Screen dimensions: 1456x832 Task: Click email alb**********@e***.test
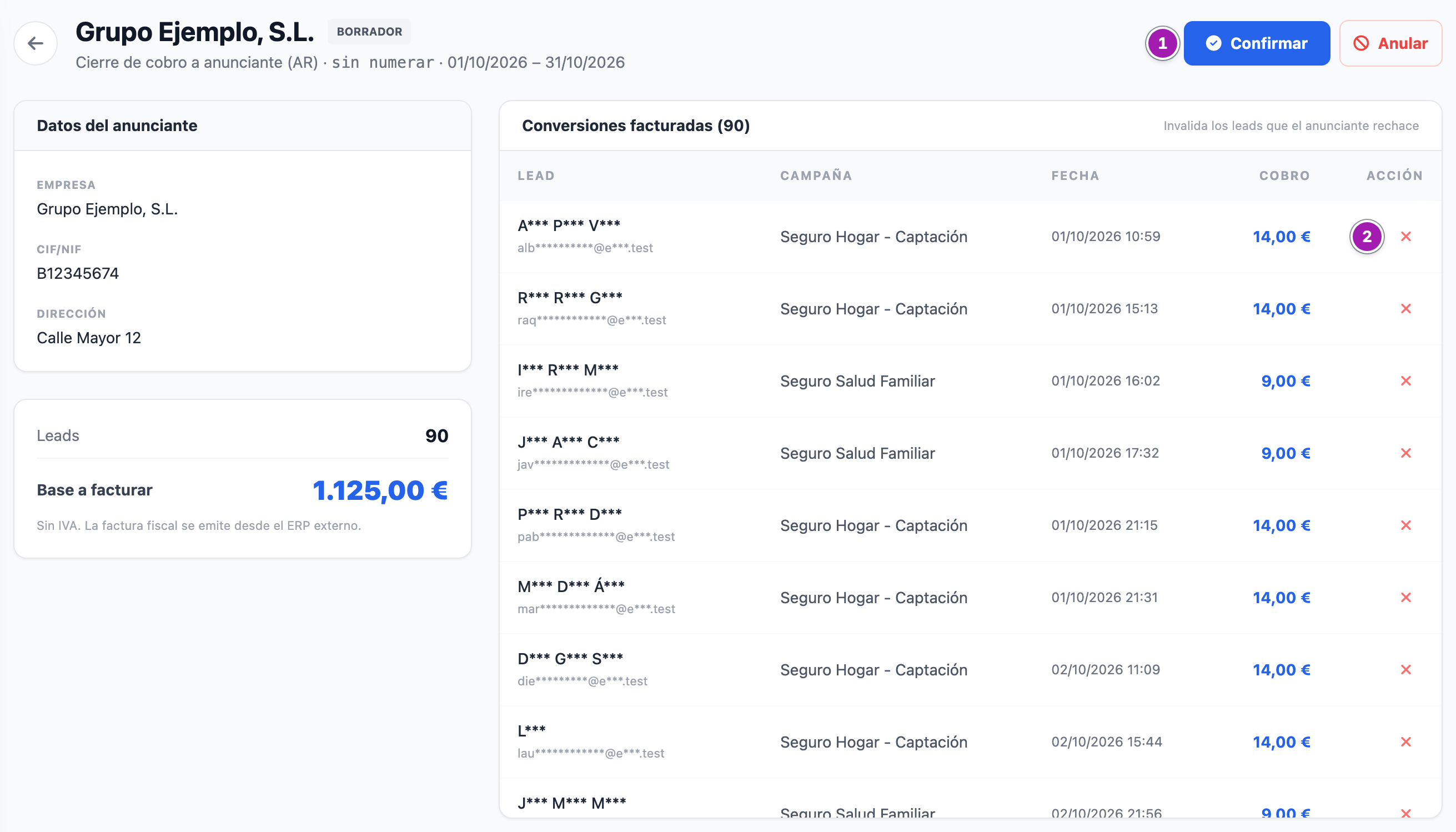585,248
